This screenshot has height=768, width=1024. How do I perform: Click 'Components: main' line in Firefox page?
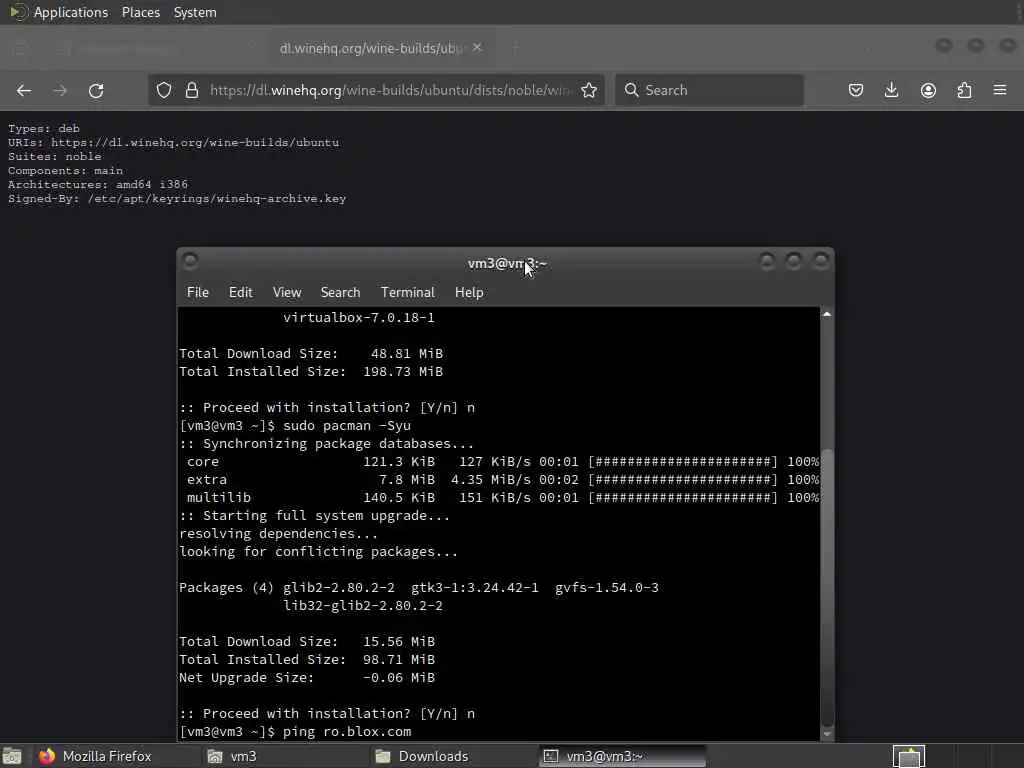tap(65, 170)
